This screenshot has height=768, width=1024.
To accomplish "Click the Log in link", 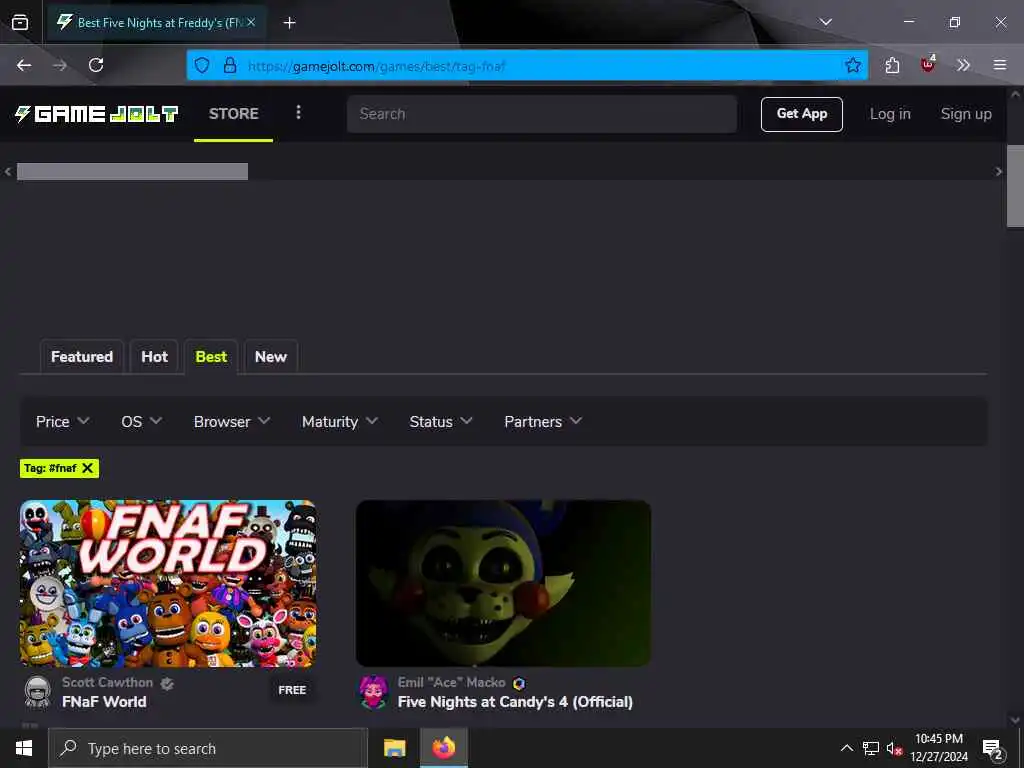I will 890,114.
